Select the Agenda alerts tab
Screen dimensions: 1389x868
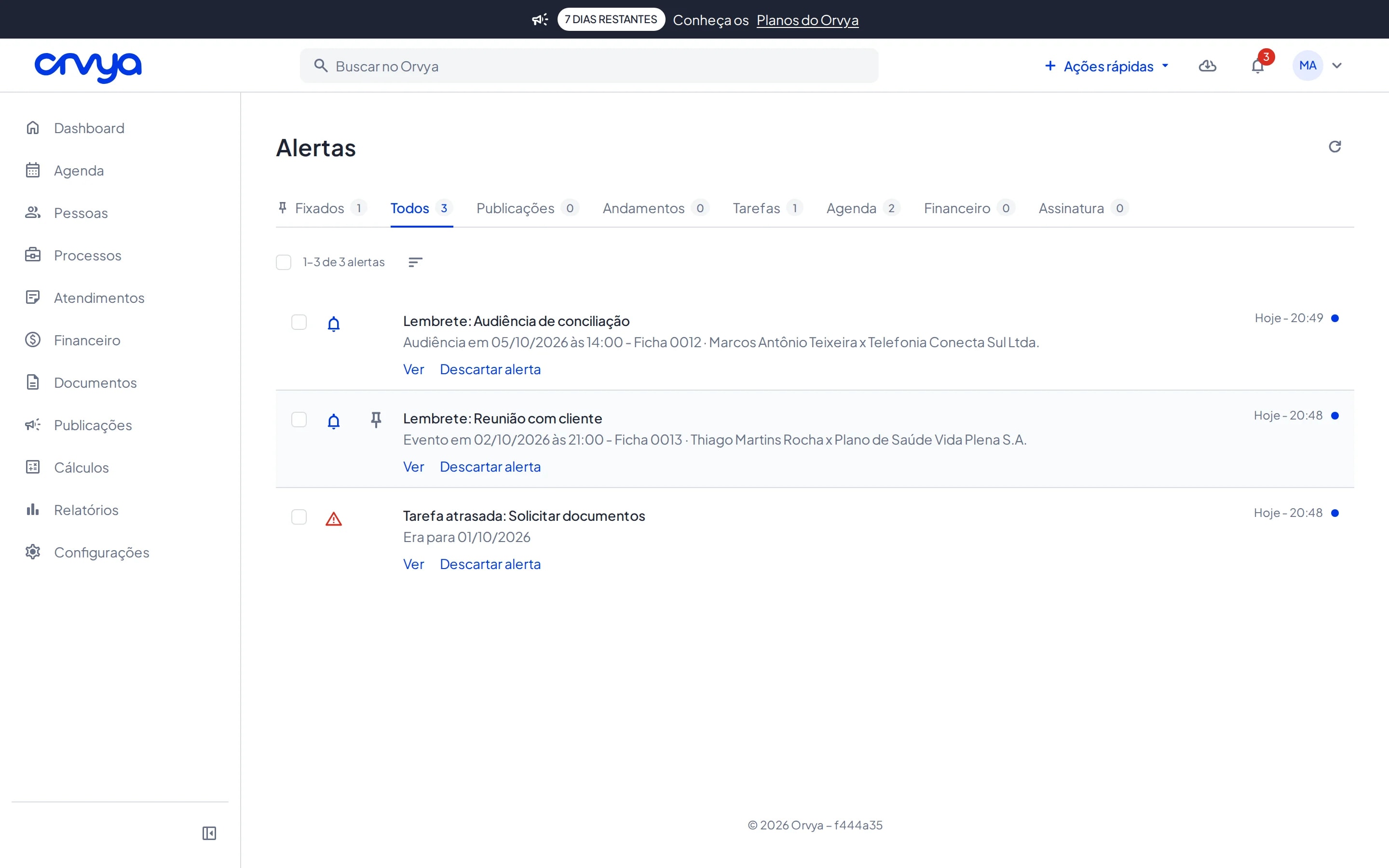(x=863, y=208)
